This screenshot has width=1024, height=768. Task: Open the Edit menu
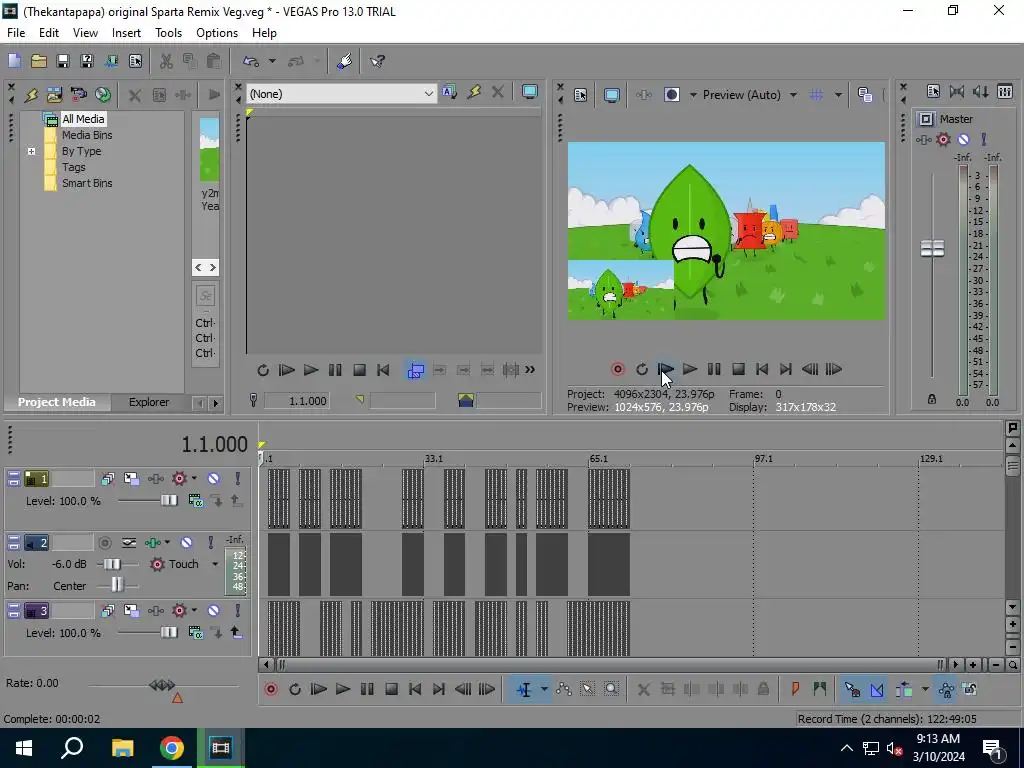click(x=49, y=33)
